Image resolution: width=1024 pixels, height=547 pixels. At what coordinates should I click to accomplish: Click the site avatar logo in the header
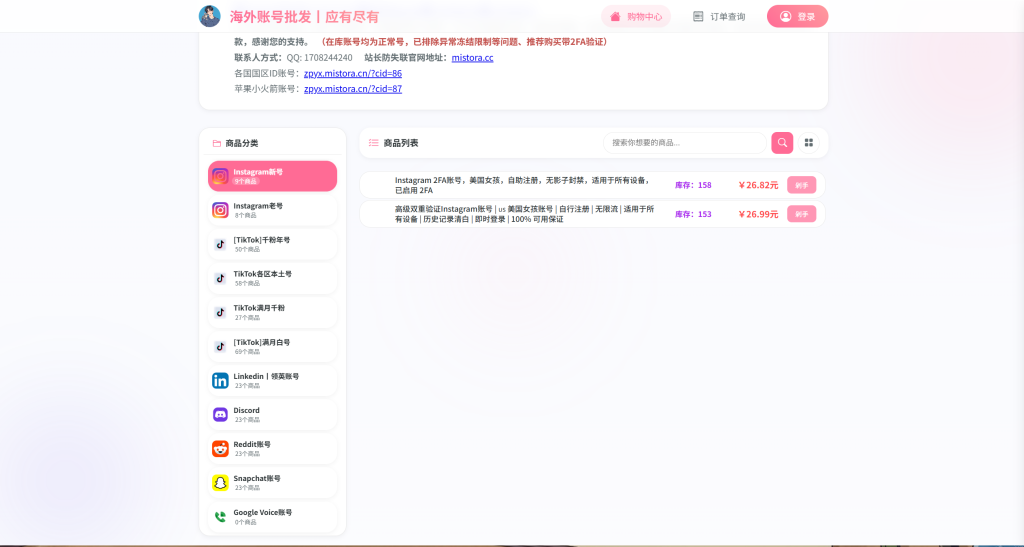[210, 16]
